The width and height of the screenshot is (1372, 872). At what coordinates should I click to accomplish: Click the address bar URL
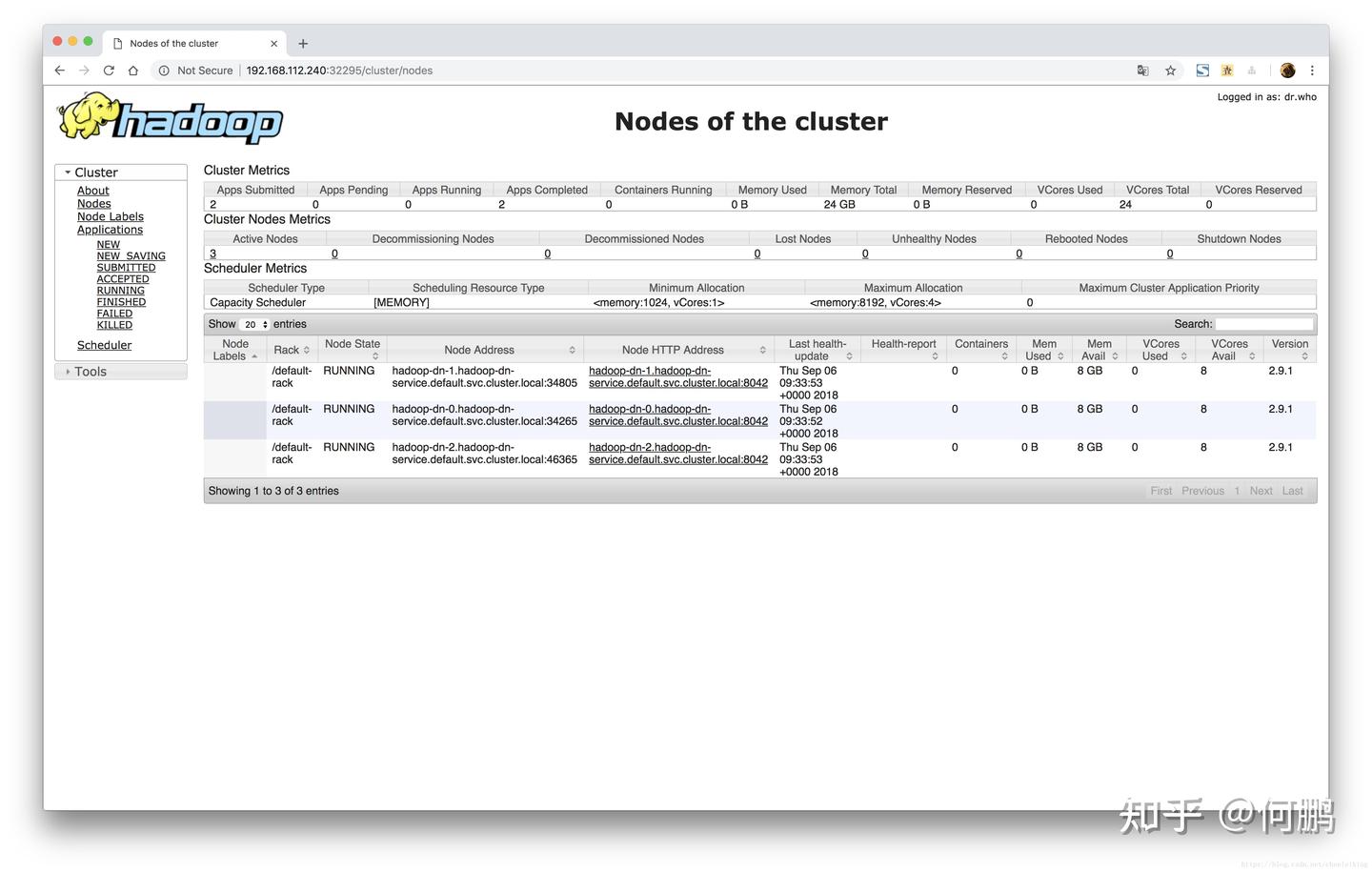(x=339, y=71)
